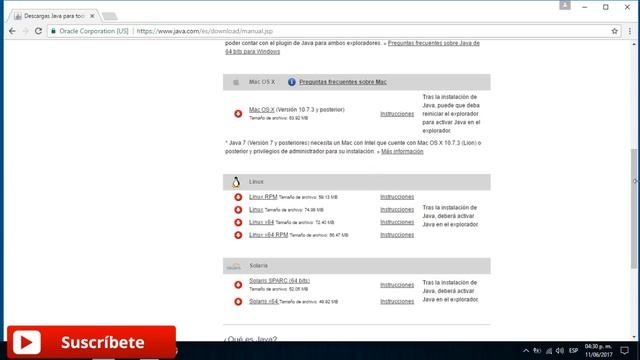Open Instrucciones for Solaris SPARC
This screenshot has height=360, width=640.
click(397, 285)
